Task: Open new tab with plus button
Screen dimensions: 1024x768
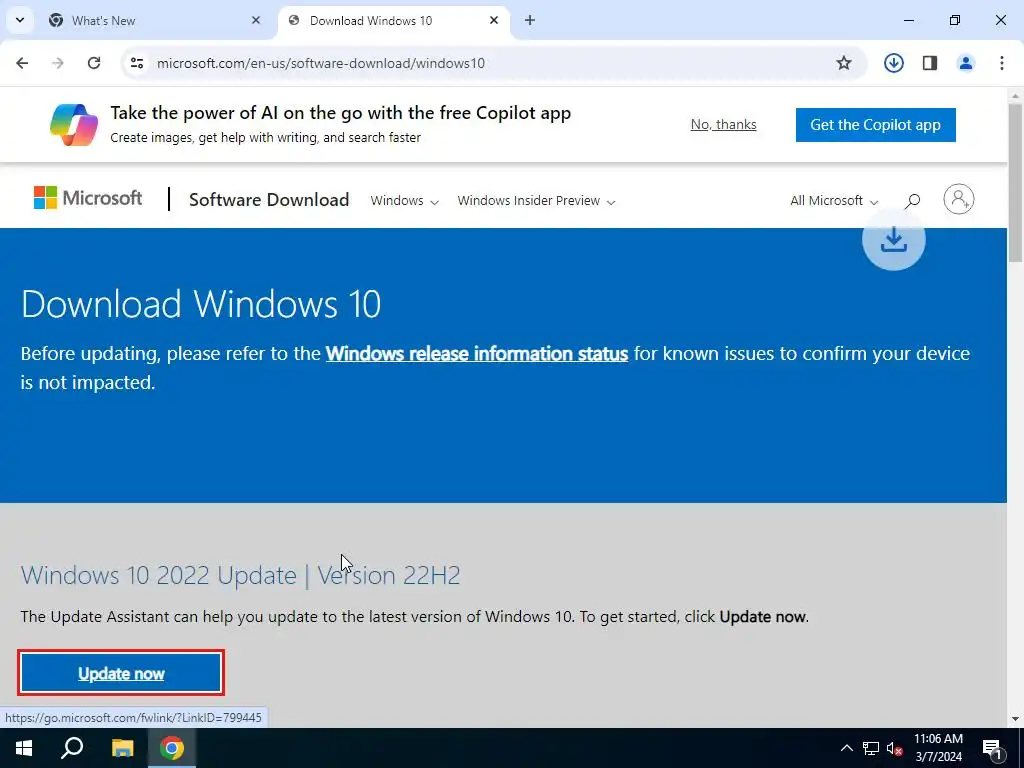Action: [x=530, y=20]
